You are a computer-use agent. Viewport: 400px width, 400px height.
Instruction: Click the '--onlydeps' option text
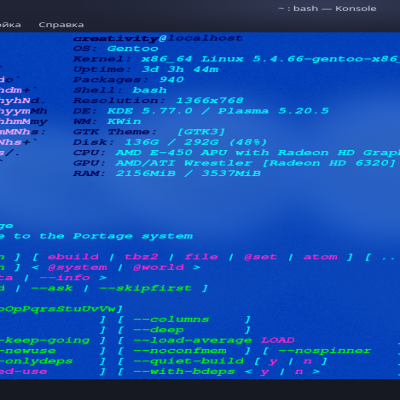(36, 361)
